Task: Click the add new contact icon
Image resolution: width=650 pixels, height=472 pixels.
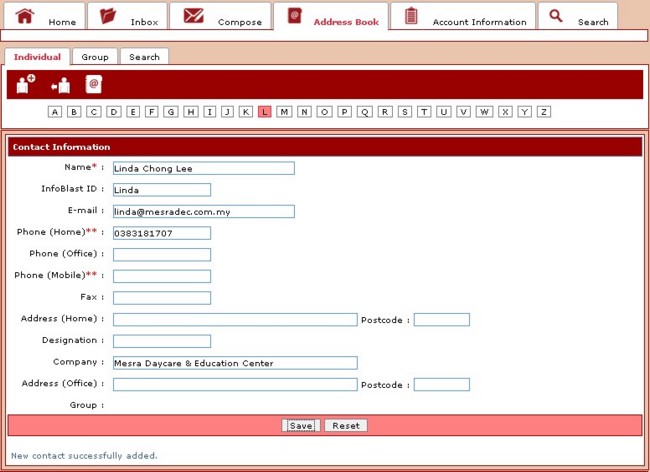Action: tap(26, 85)
